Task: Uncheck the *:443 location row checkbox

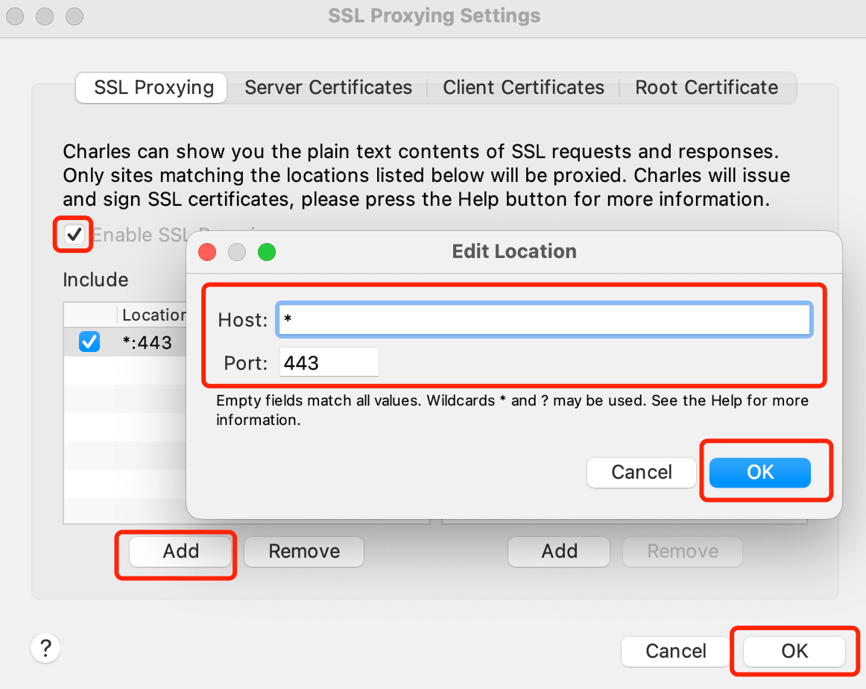Action: click(89, 342)
